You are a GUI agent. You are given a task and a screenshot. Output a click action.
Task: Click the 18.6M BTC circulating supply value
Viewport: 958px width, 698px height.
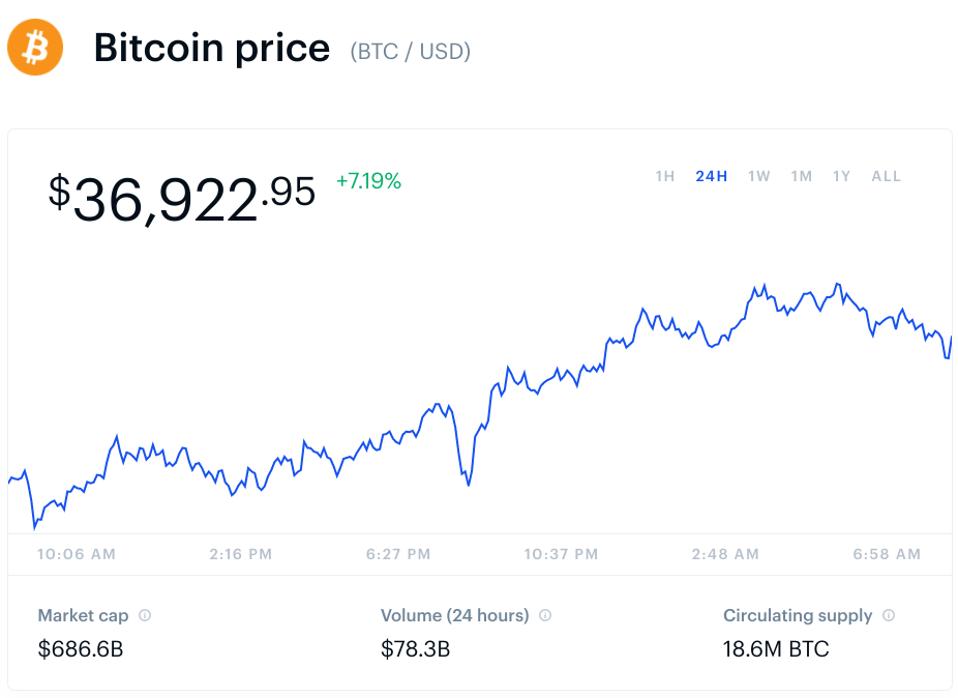pos(776,649)
